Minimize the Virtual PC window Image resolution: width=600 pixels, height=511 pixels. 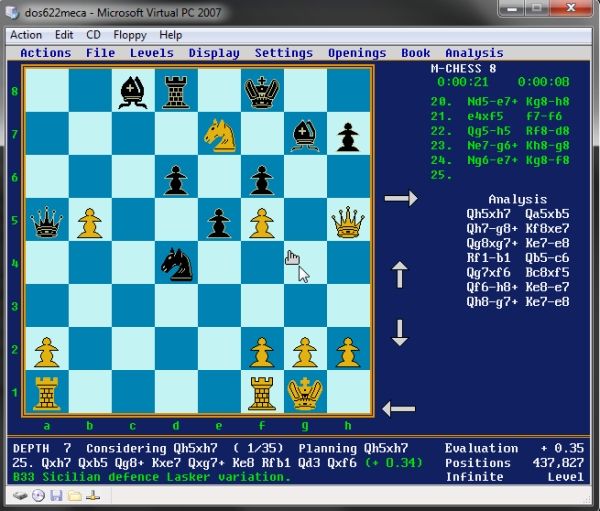click(512, 8)
